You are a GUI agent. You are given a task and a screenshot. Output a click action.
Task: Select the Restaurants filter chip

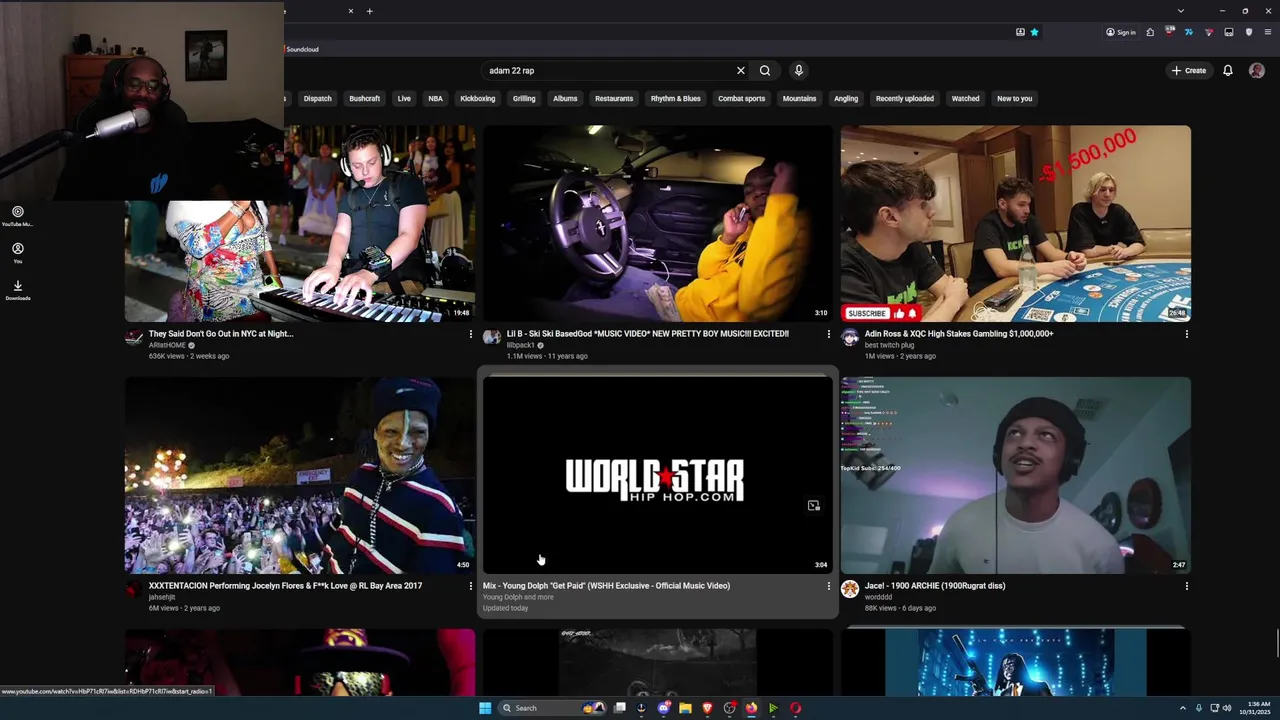coord(614,98)
